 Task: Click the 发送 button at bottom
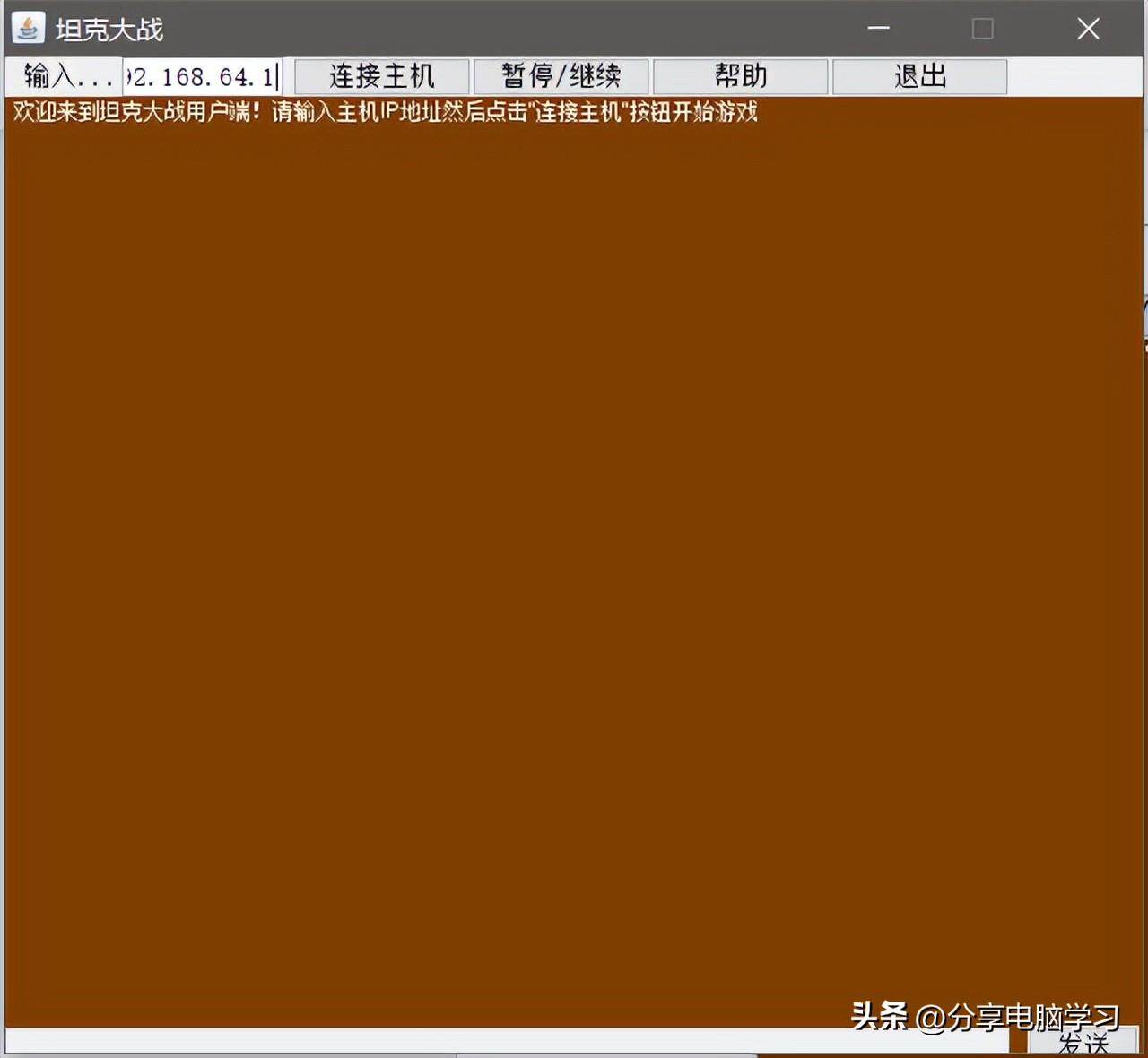point(1083,1043)
